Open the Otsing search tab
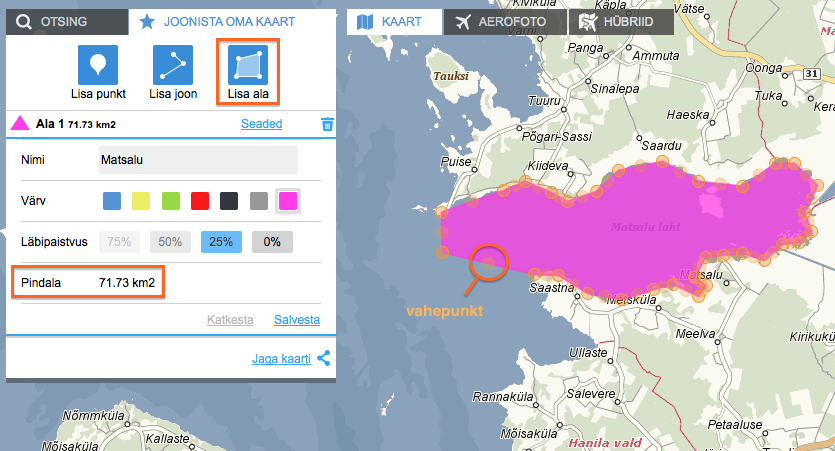 pyautogui.click(x=66, y=21)
